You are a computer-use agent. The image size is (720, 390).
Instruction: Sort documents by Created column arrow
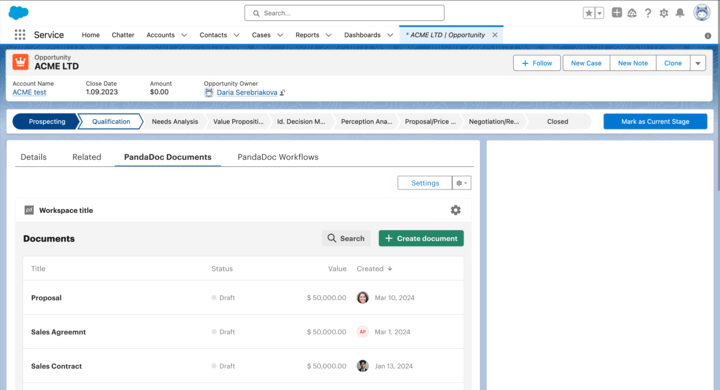(x=390, y=269)
